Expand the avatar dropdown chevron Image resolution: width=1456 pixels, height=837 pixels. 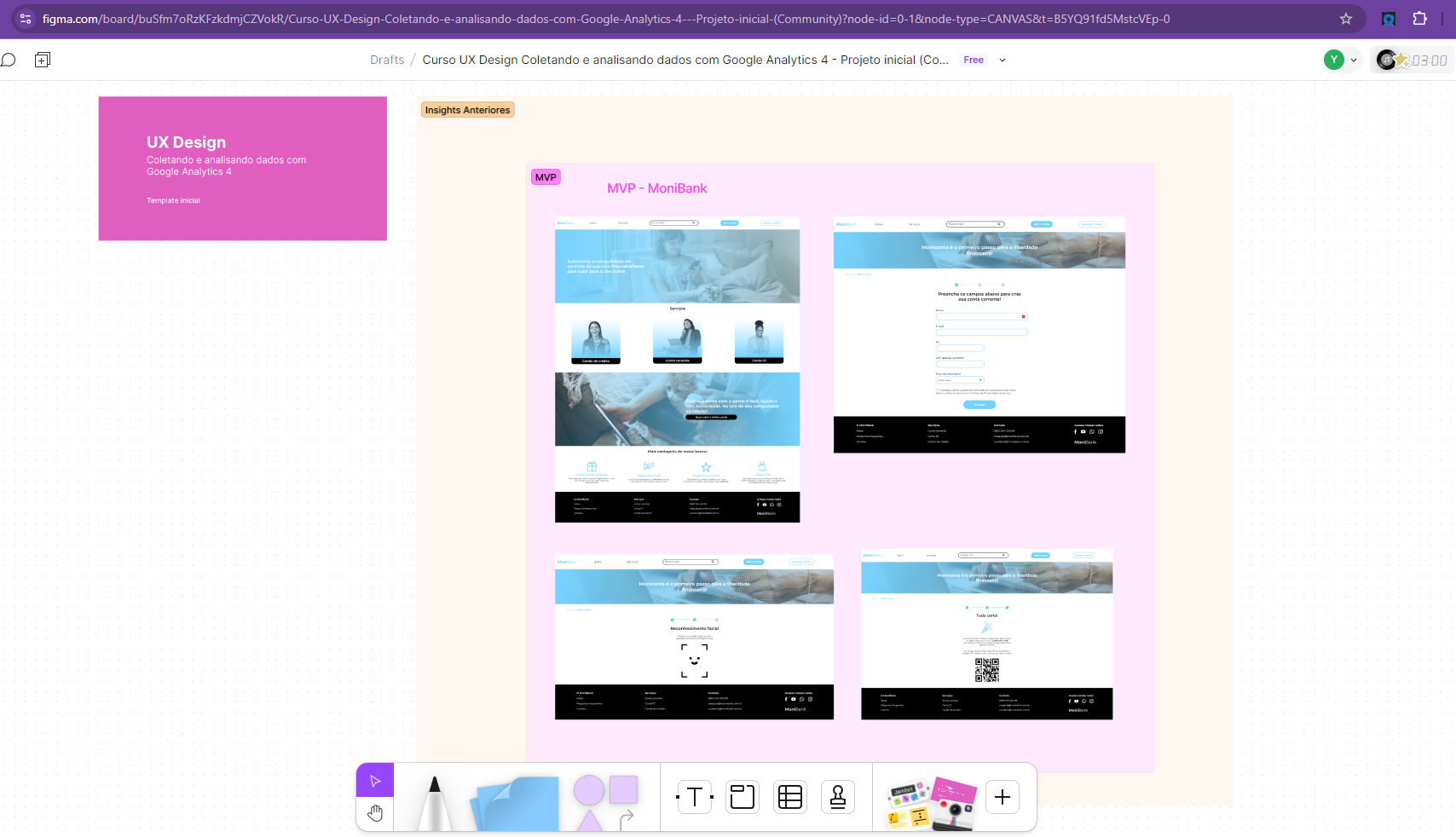1354,61
